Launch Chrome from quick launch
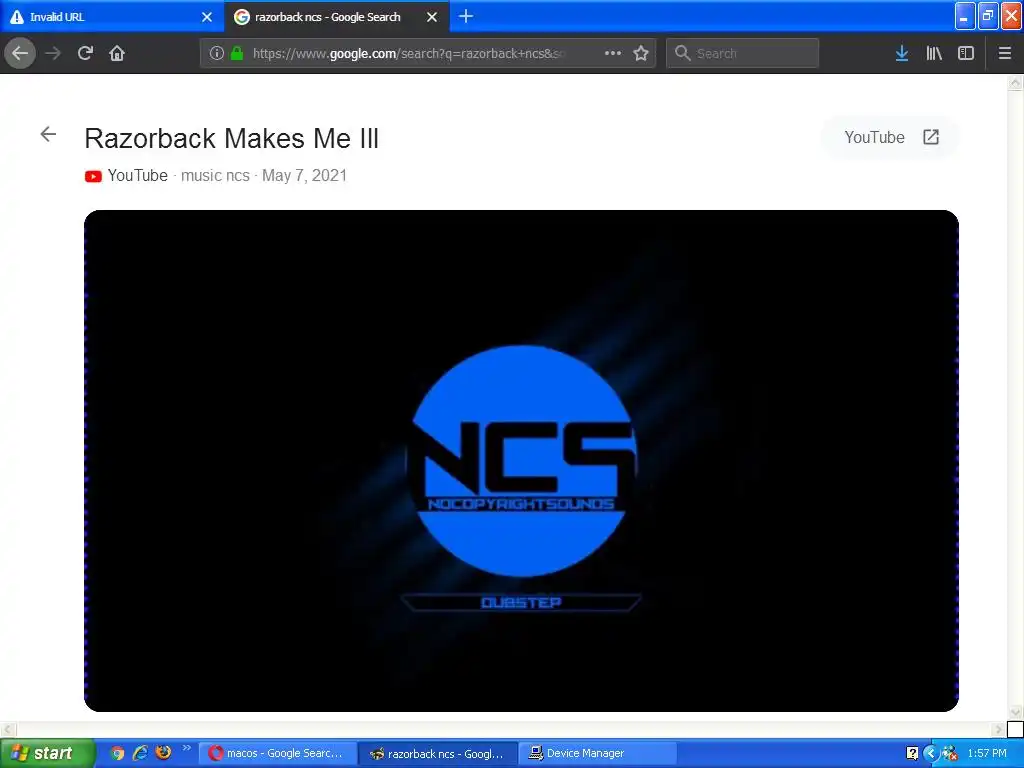Viewport: 1024px width, 768px height. coord(117,753)
